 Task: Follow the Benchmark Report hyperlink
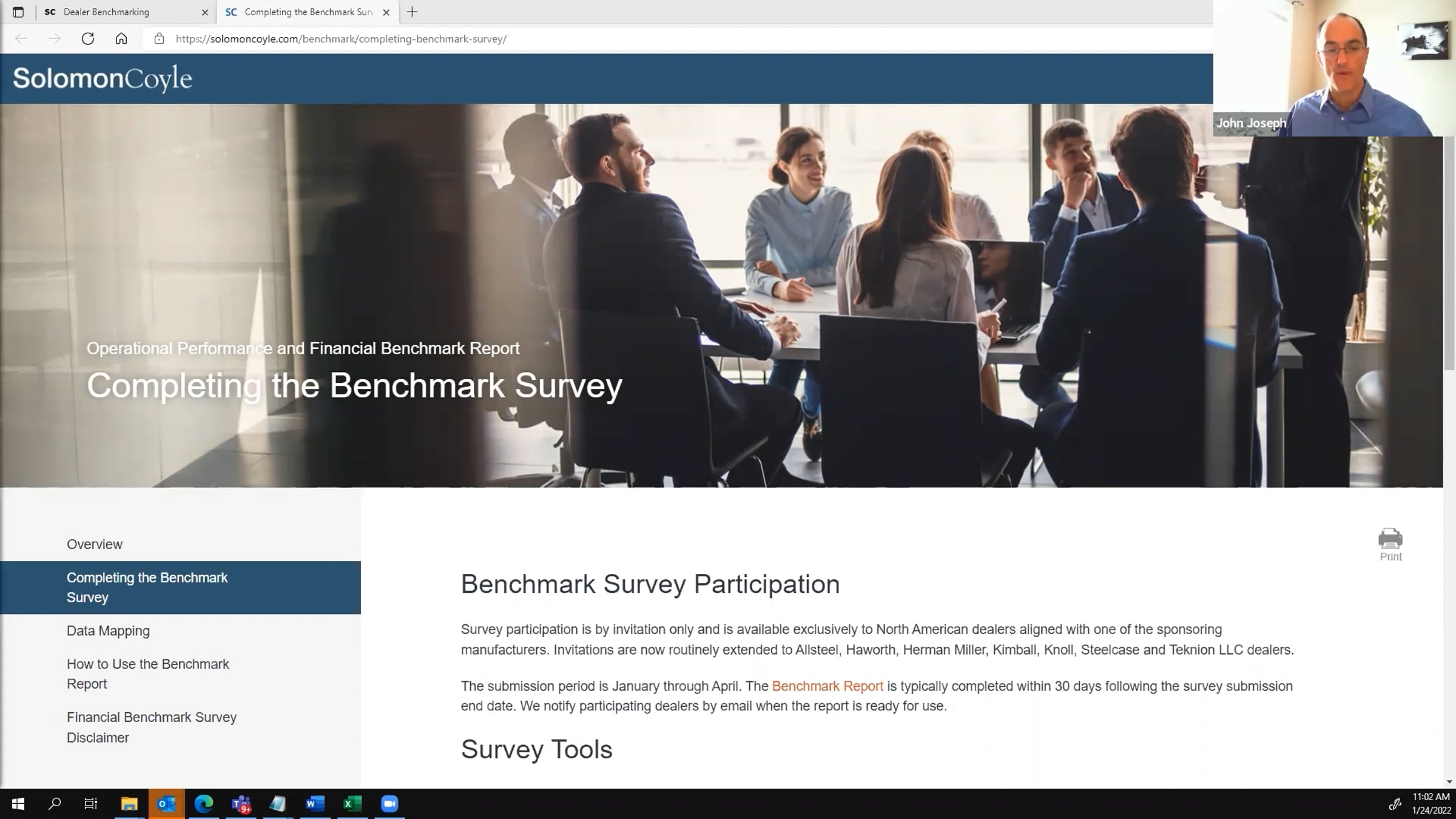tap(827, 686)
